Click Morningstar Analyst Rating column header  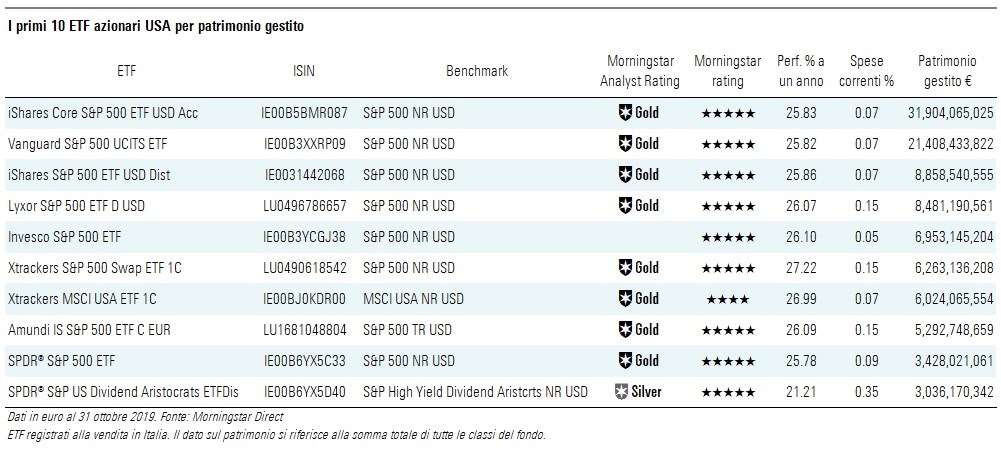639,71
